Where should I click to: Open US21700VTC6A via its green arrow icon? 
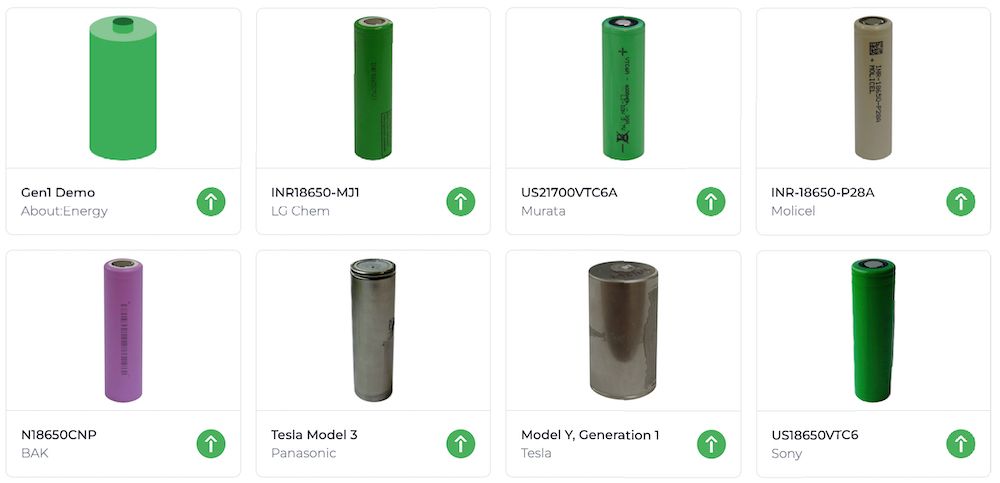710,202
